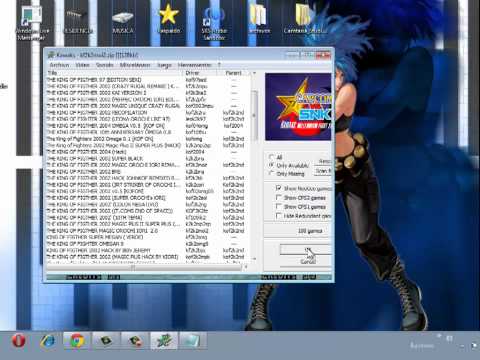Select 'The King of Fighters 2002 Omega 0.1' row
Screen dimensions: 480x360
(147, 139)
